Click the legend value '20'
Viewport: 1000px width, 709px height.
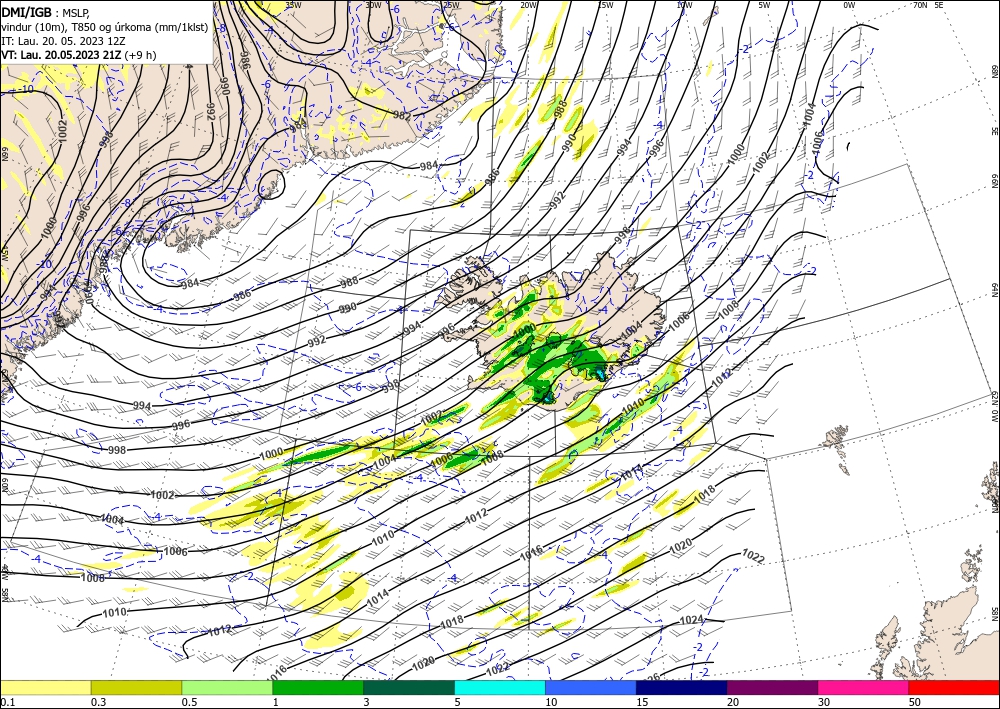pyautogui.click(x=733, y=702)
